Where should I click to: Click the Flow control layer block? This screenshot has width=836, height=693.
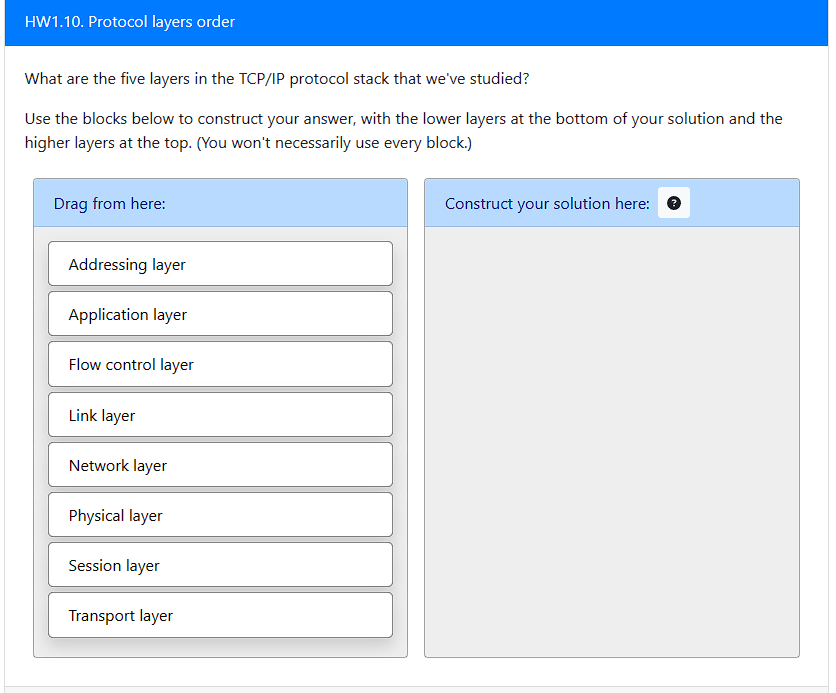coord(220,364)
